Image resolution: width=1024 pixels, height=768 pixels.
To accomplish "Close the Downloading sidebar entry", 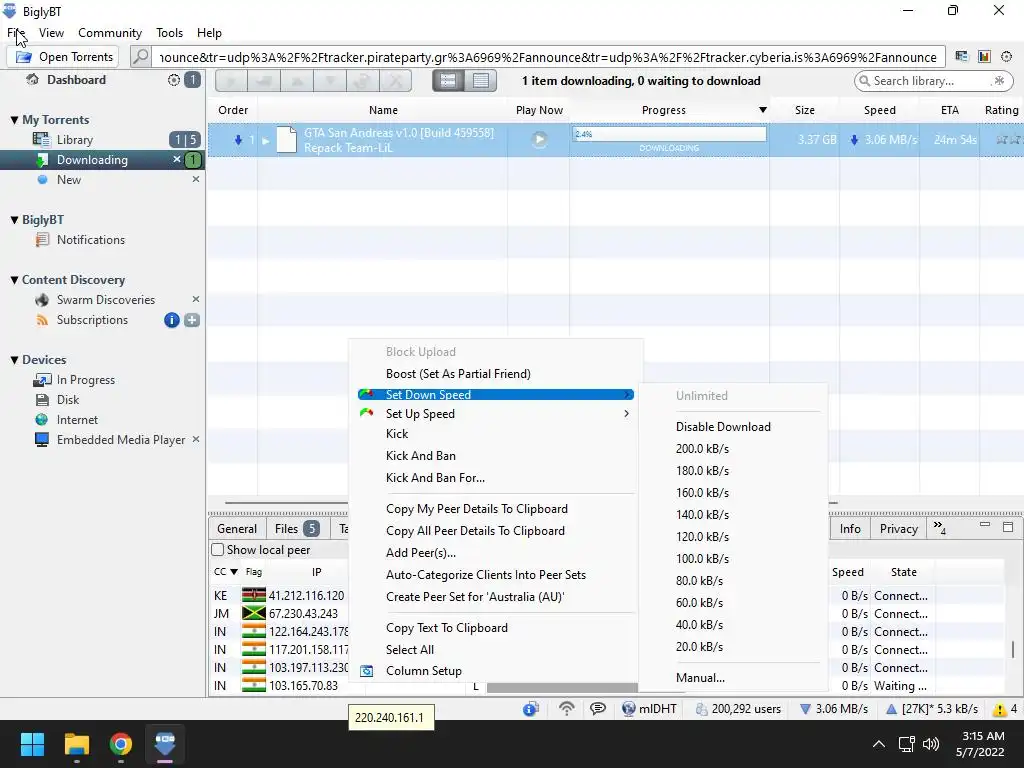I will [x=176, y=159].
